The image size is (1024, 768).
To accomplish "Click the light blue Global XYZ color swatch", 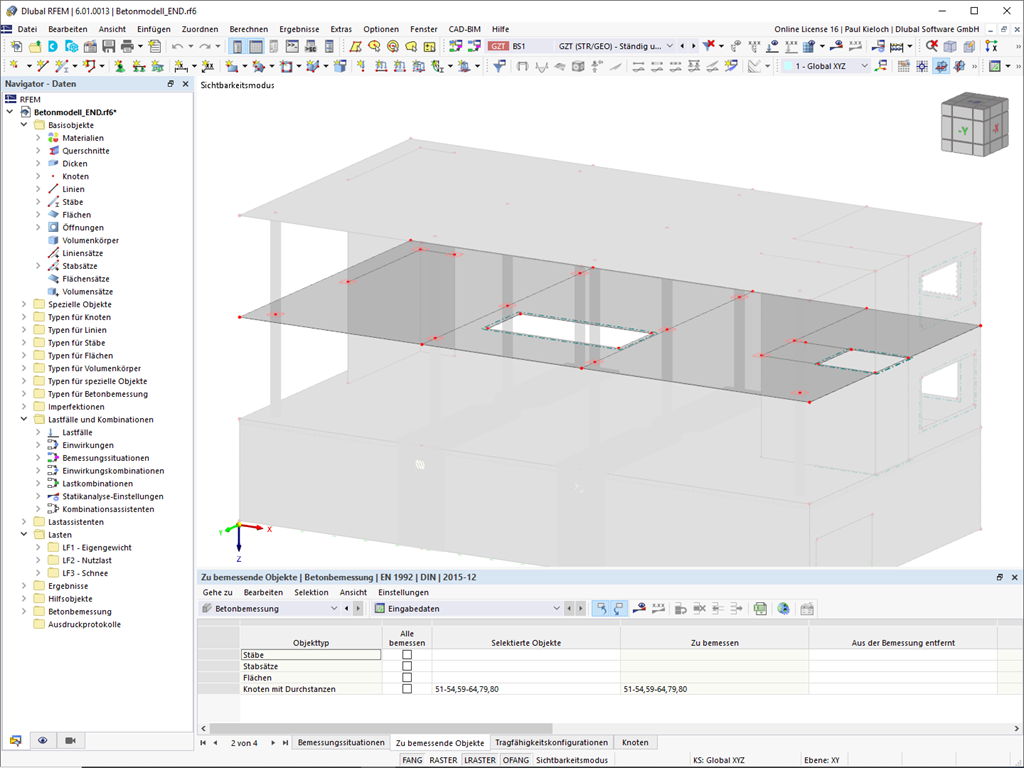I will pyautogui.click(x=788, y=66).
